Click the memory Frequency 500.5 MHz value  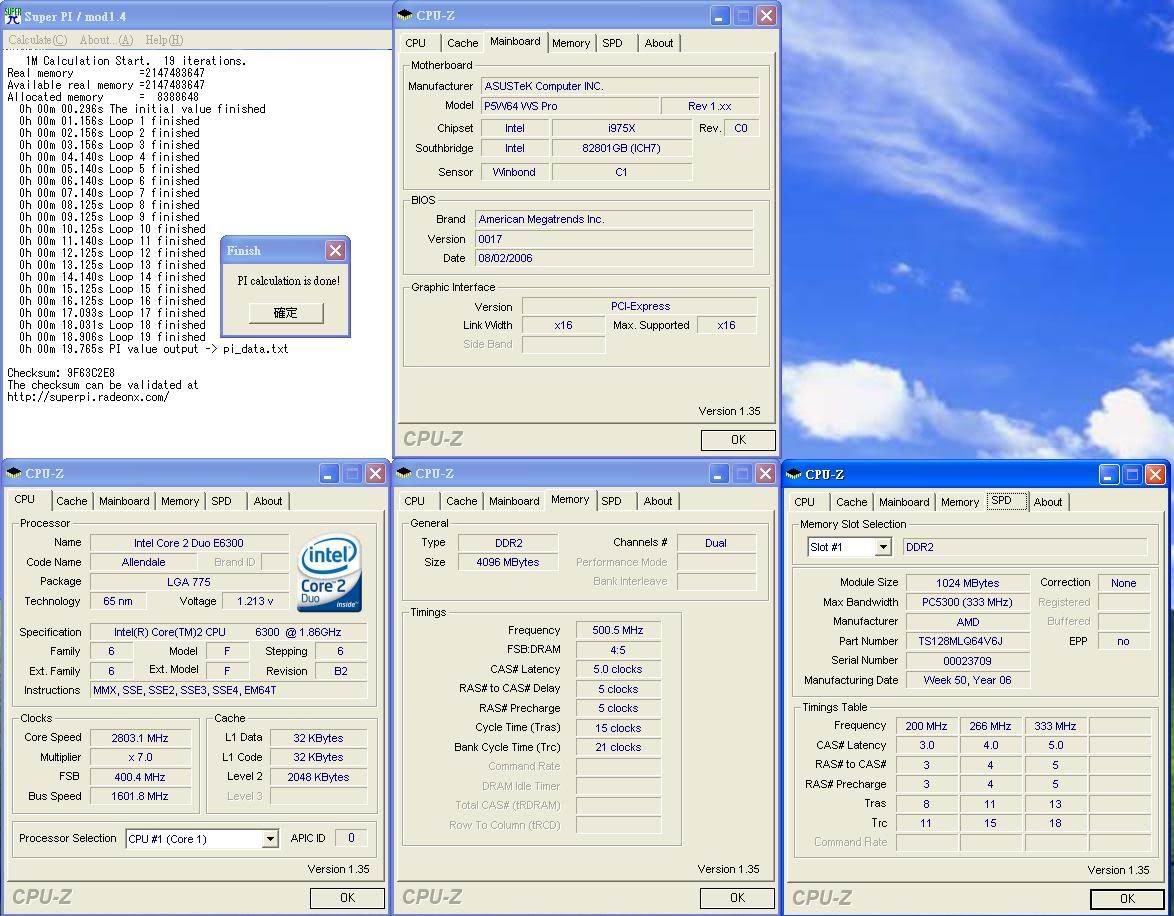pyautogui.click(x=618, y=631)
